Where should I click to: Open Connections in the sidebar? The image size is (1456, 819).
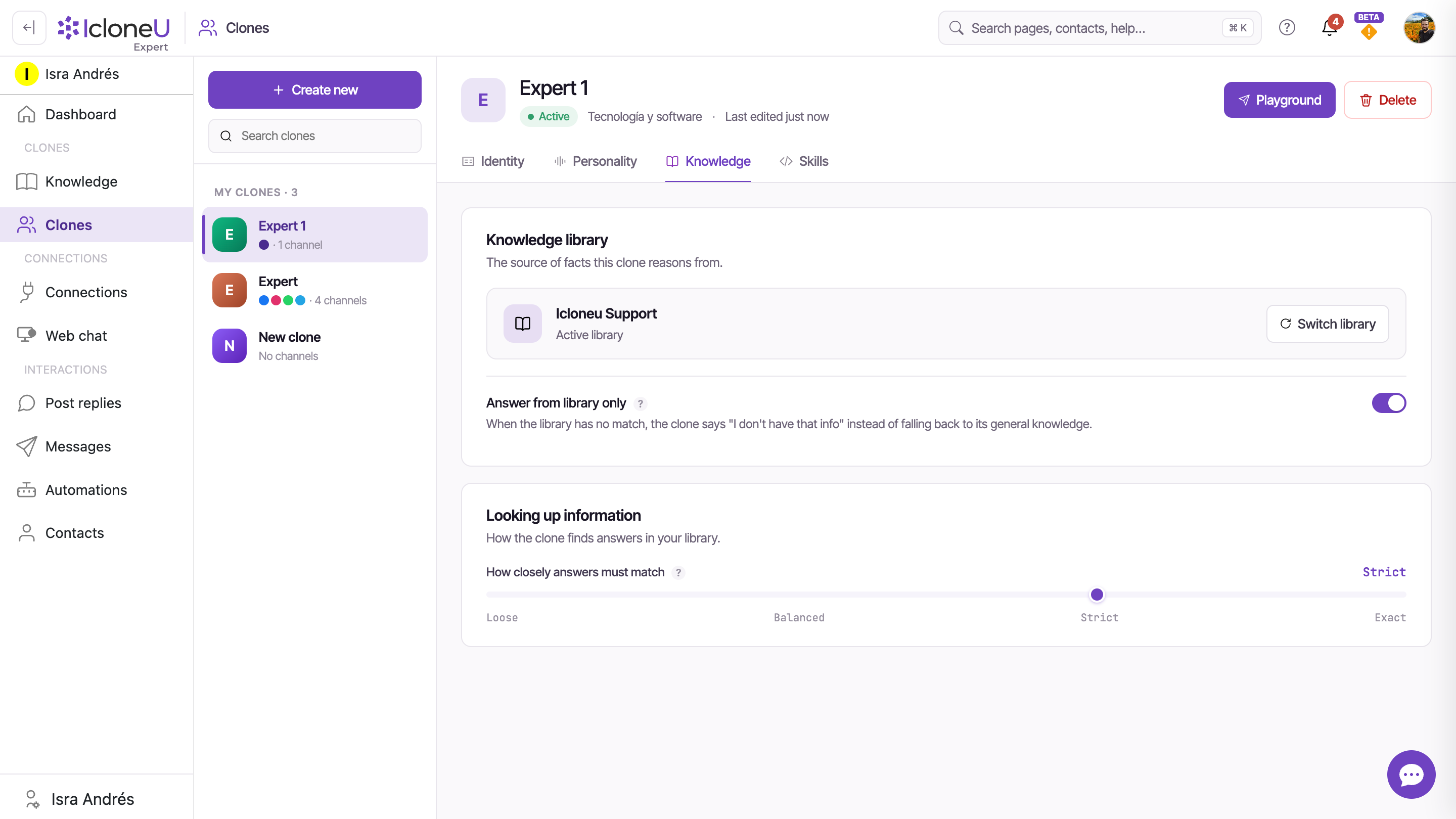tap(97, 292)
